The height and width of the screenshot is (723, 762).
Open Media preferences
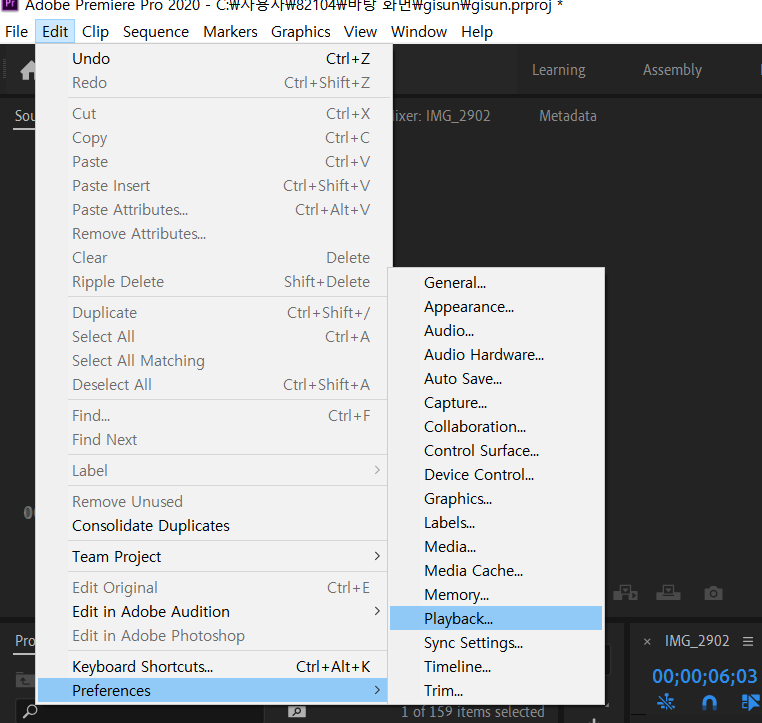[496, 547]
